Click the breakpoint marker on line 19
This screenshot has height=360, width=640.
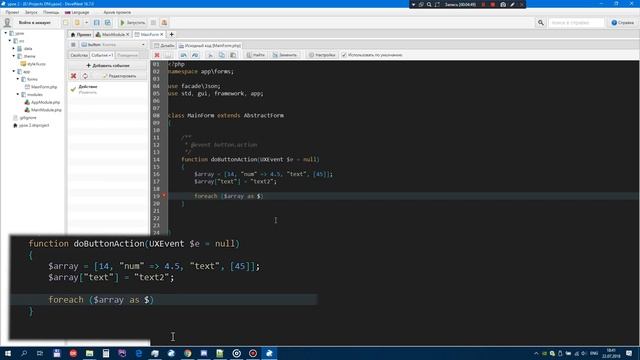tap(164, 196)
